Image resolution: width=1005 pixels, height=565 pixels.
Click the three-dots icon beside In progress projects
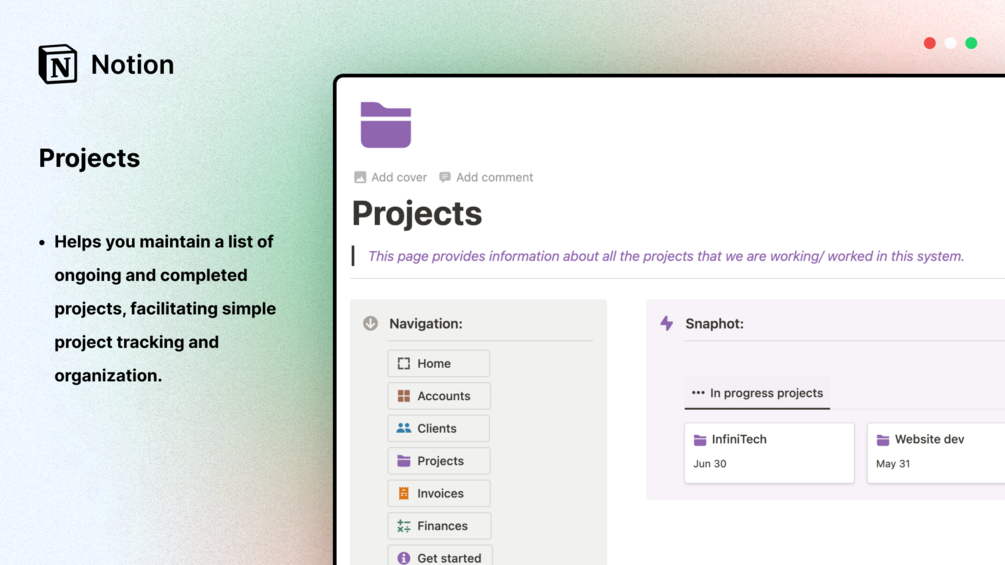tap(698, 393)
